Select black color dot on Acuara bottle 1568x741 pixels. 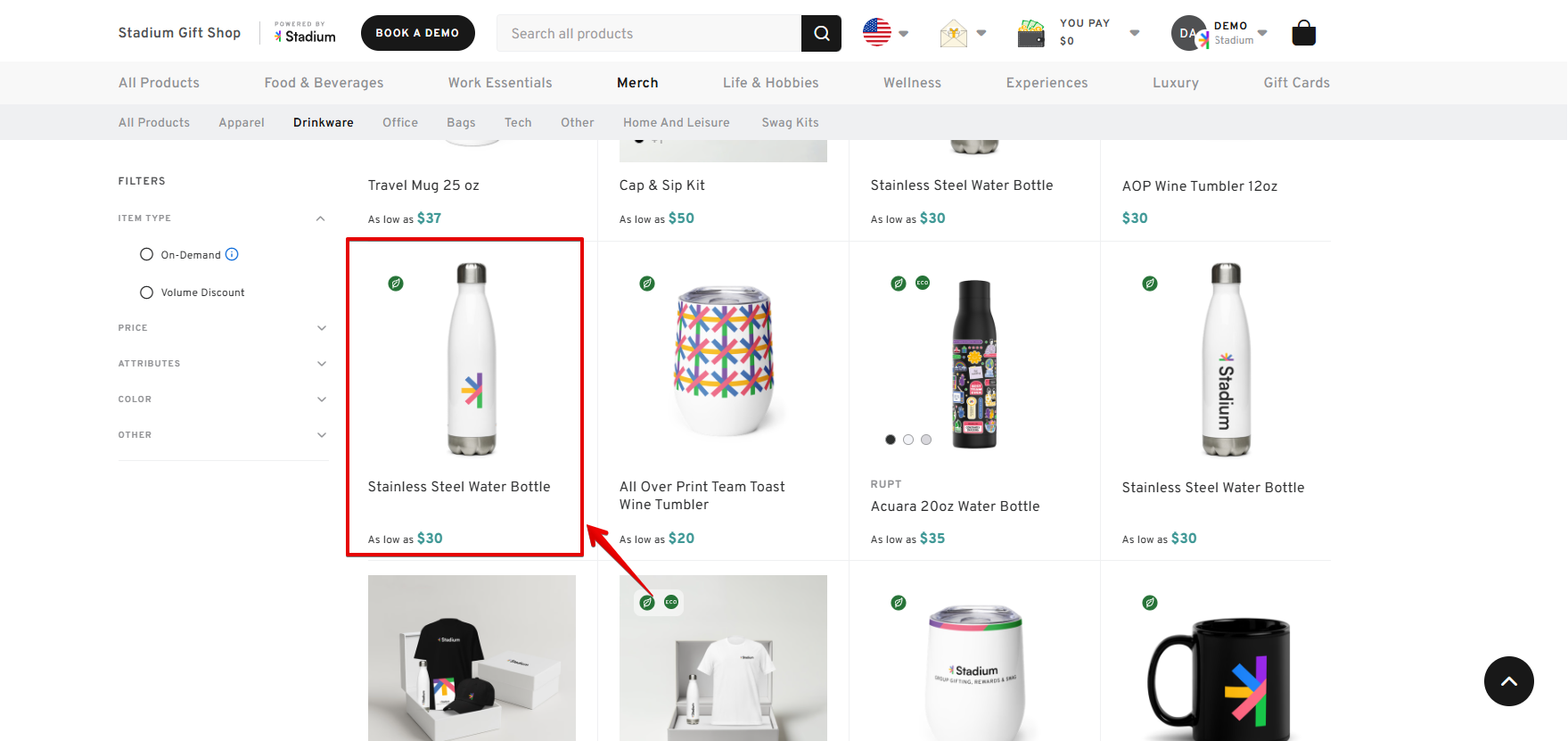click(890, 440)
